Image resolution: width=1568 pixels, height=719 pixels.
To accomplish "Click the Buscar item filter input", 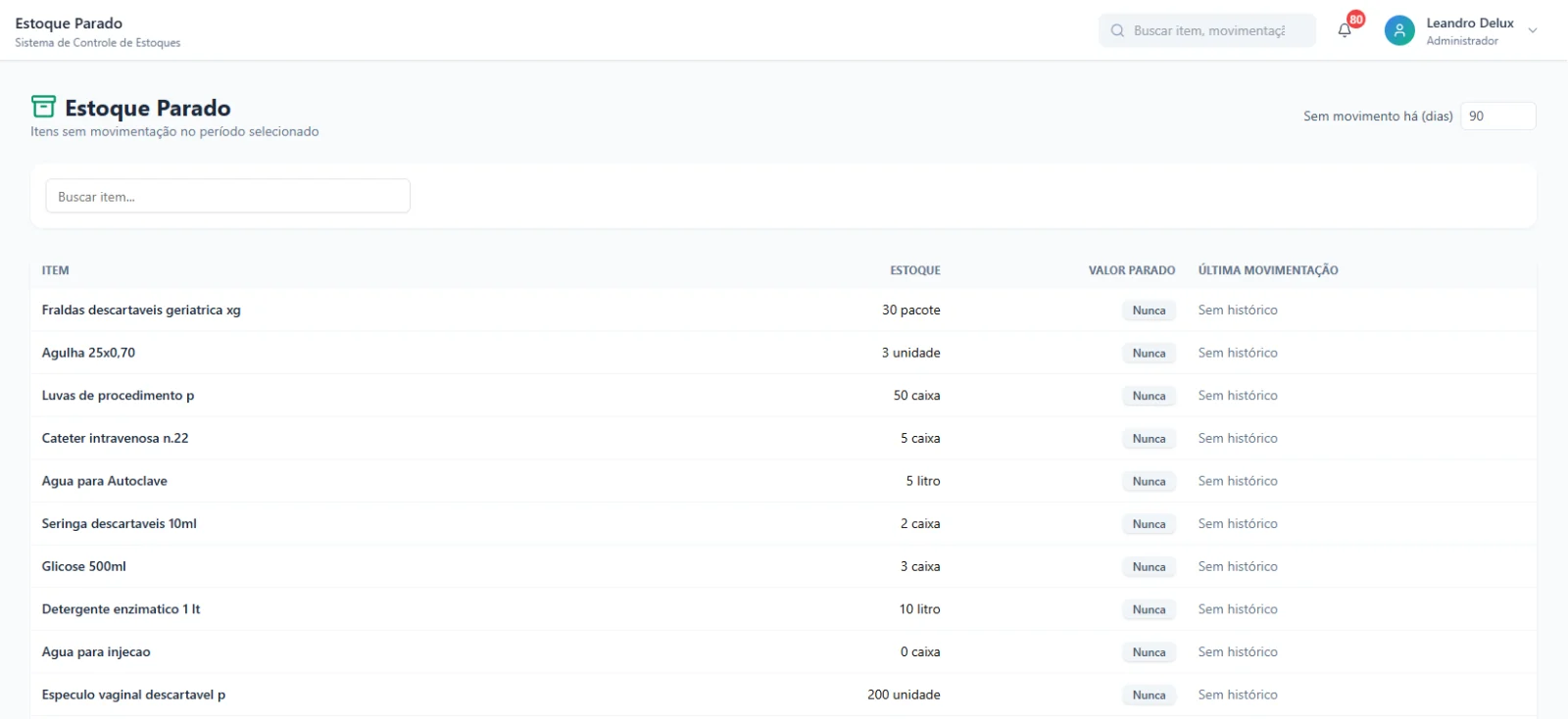I will (227, 196).
